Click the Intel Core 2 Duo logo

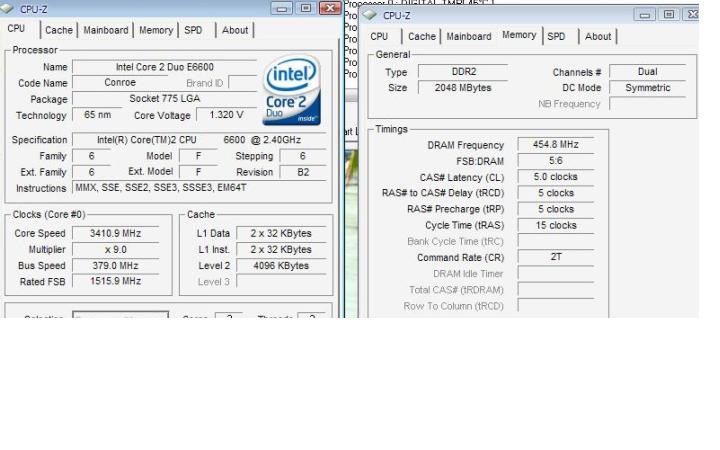(x=292, y=90)
